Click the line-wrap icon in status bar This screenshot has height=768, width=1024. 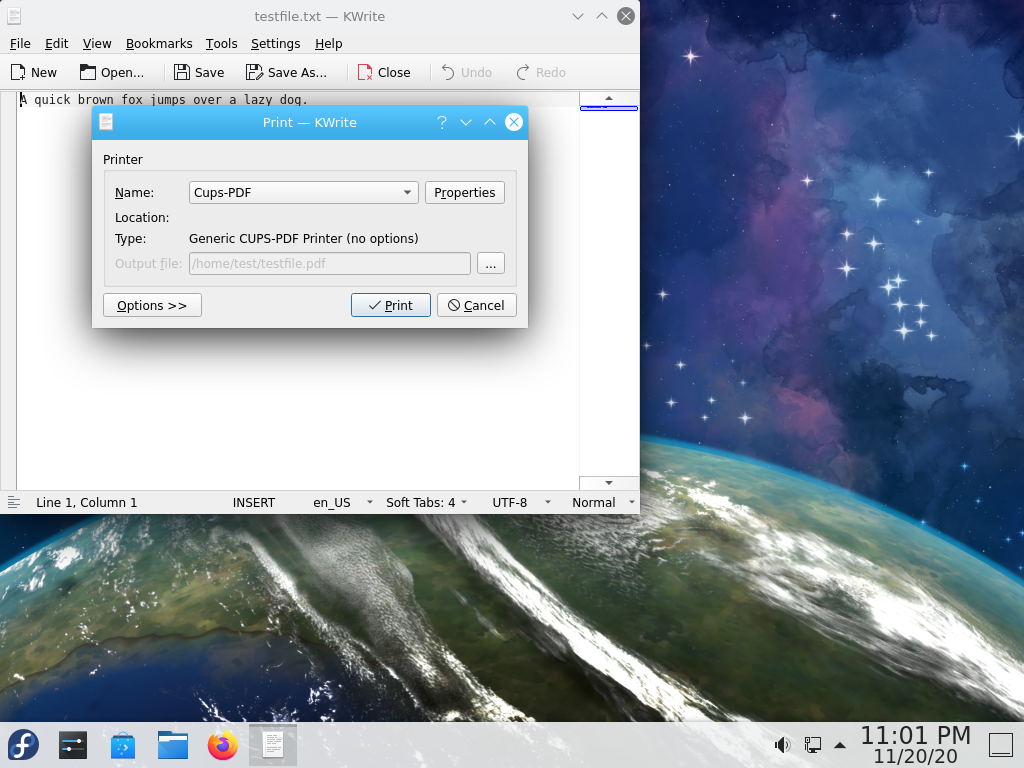14,502
